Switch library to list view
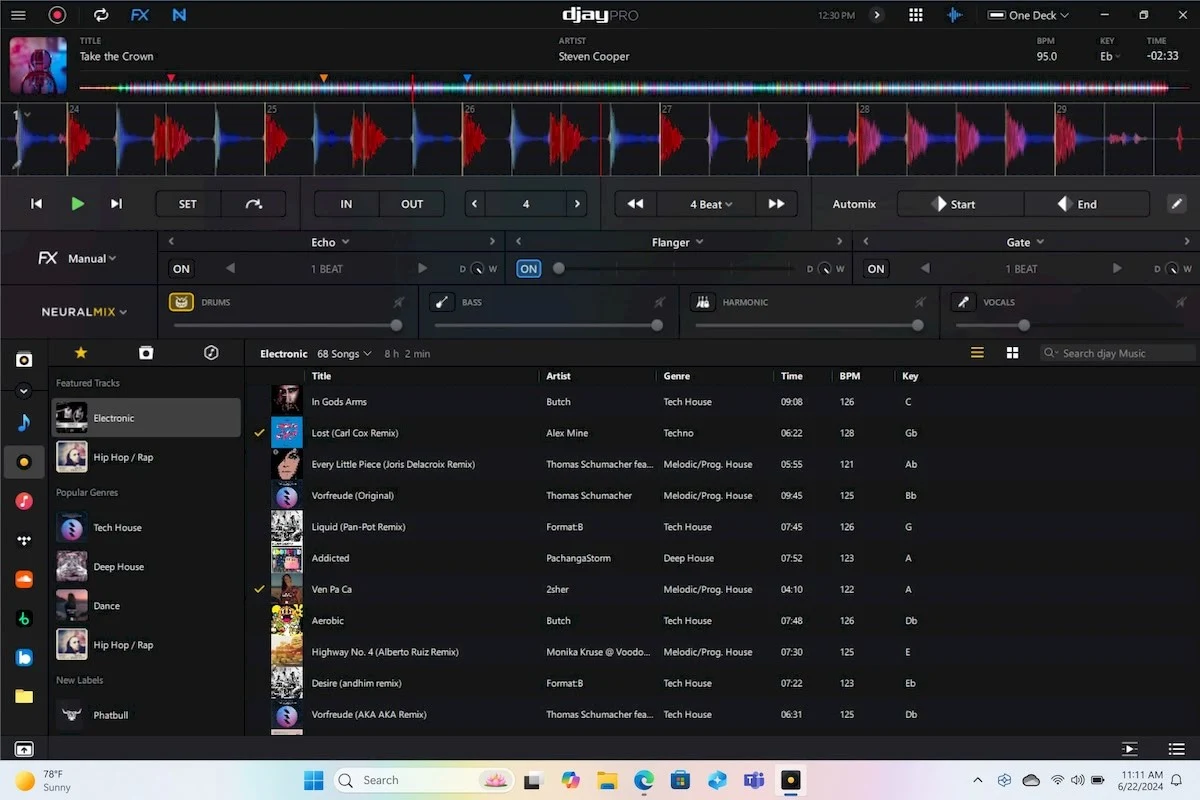The image size is (1200, 800). (x=977, y=353)
